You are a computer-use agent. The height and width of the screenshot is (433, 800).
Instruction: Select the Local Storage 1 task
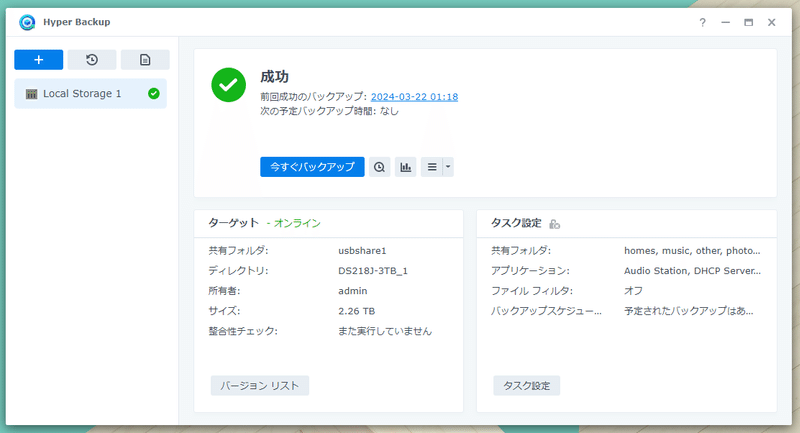coord(90,94)
